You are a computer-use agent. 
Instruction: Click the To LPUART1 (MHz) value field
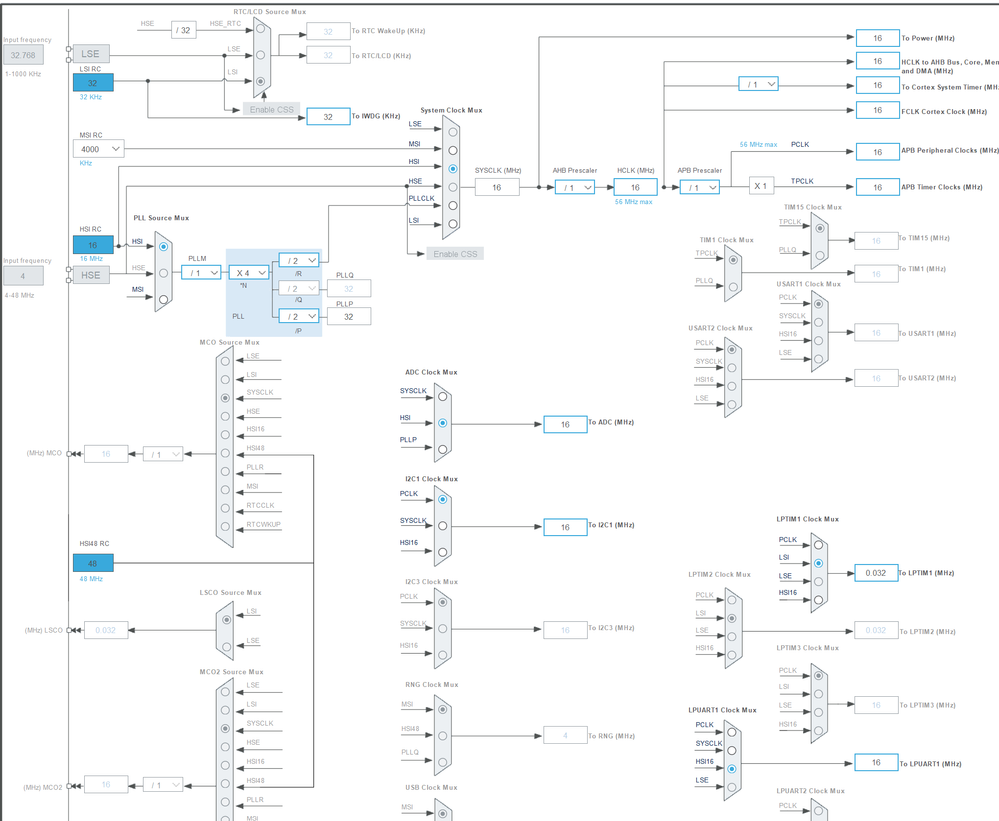(876, 762)
